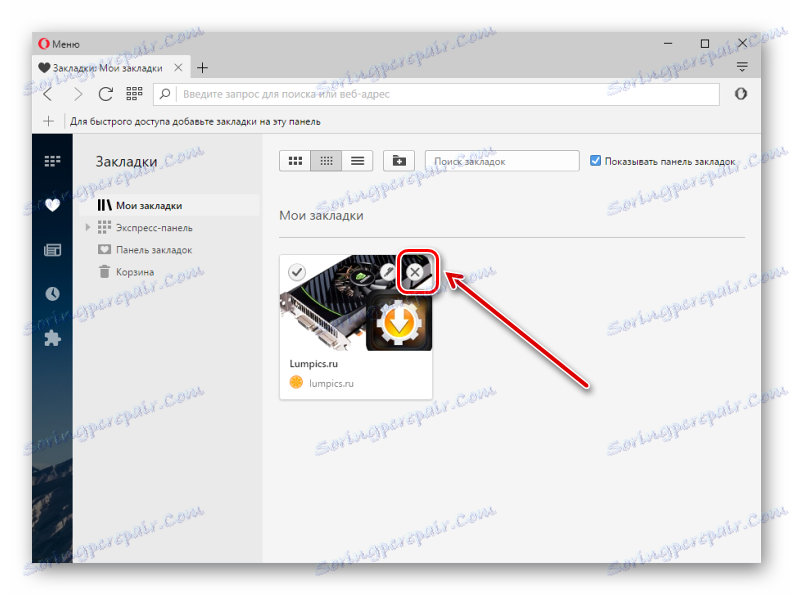Open the Opera Меню button
The image size is (793, 595).
coord(59,44)
